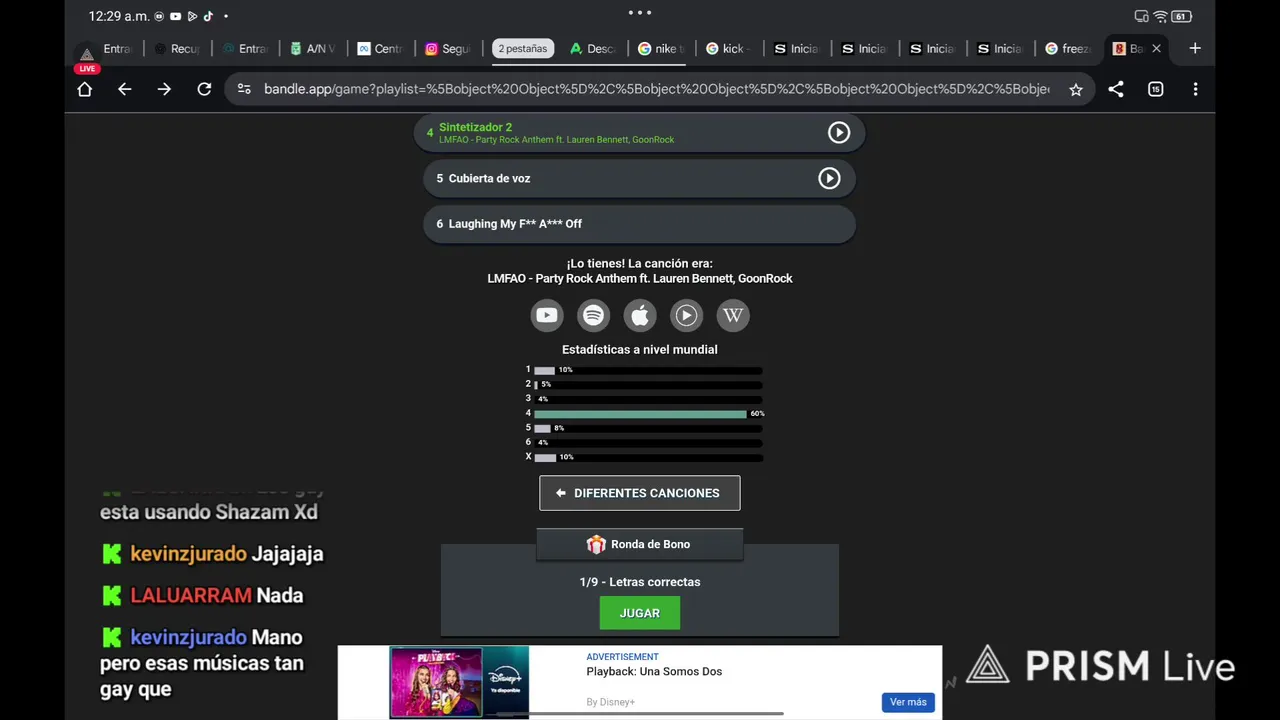Screen dimensions: 1280x720
Task: Select the Cubierta de voz row text
Action: pyautogui.click(x=489, y=178)
